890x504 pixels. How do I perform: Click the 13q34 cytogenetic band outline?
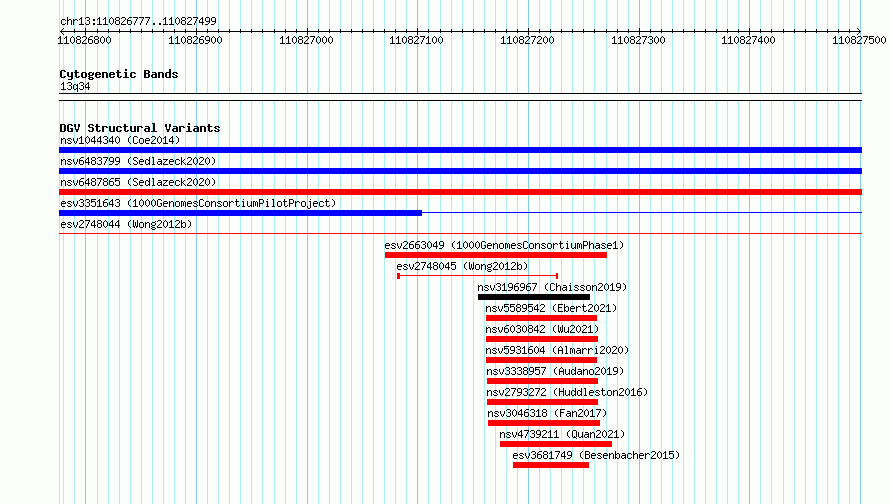[x=460, y=97]
